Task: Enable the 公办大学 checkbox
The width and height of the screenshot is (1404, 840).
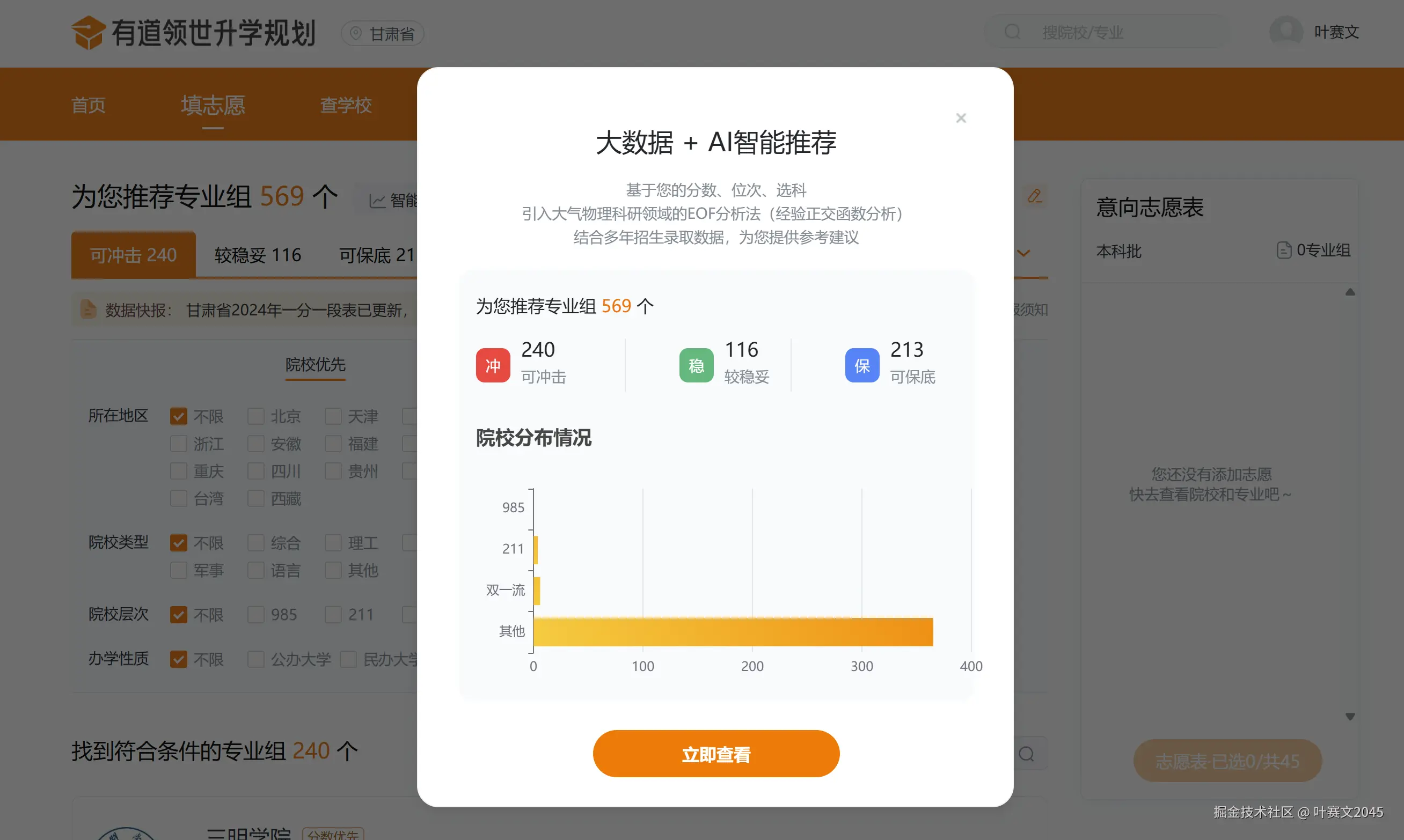Action: pos(255,659)
